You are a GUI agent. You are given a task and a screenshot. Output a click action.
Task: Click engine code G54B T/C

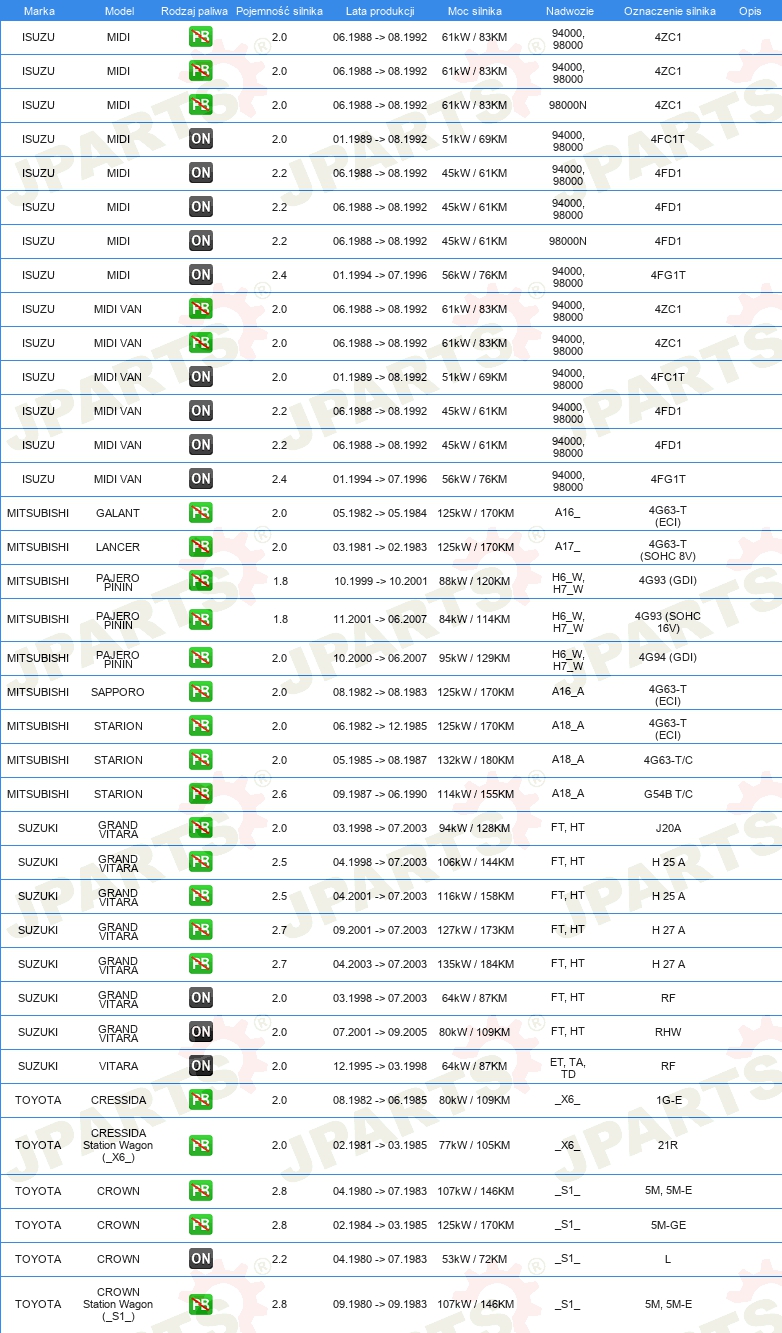point(668,794)
